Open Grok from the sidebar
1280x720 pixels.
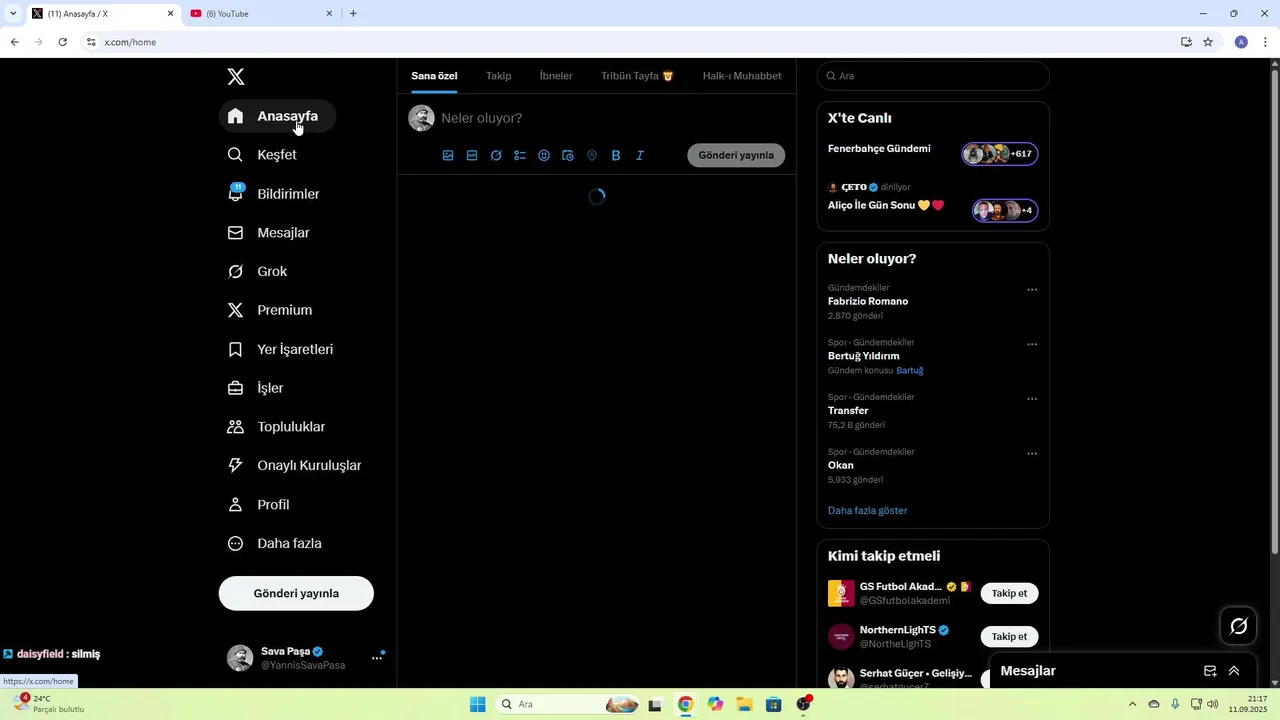[258, 272]
